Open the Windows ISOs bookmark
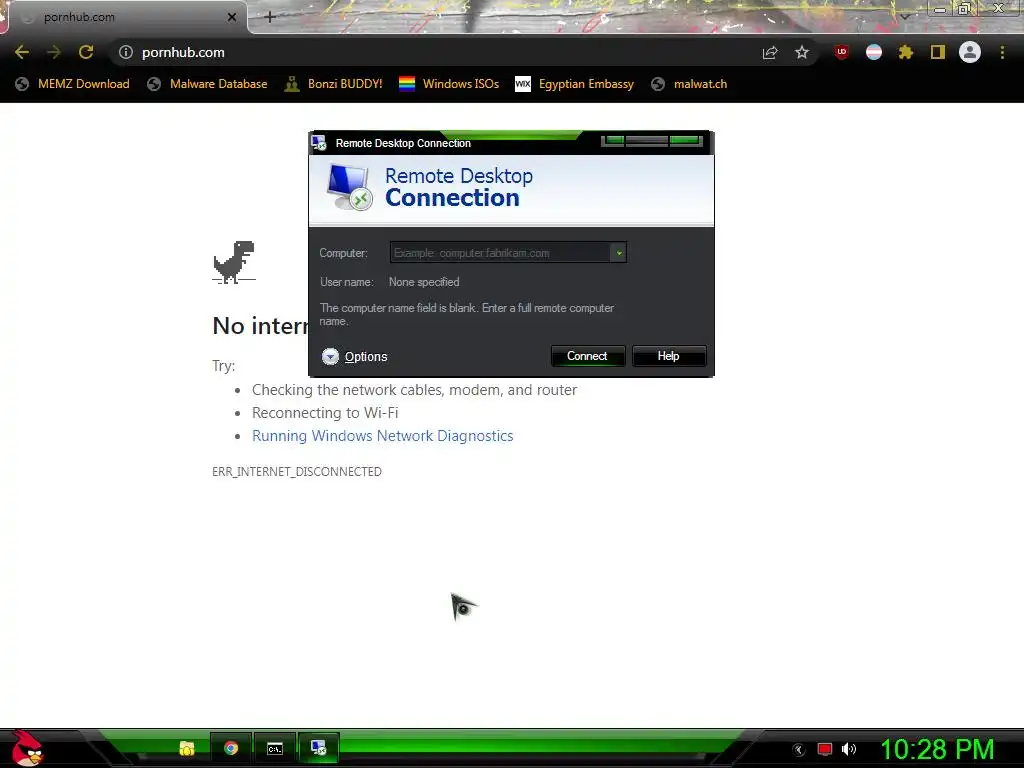 click(449, 84)
